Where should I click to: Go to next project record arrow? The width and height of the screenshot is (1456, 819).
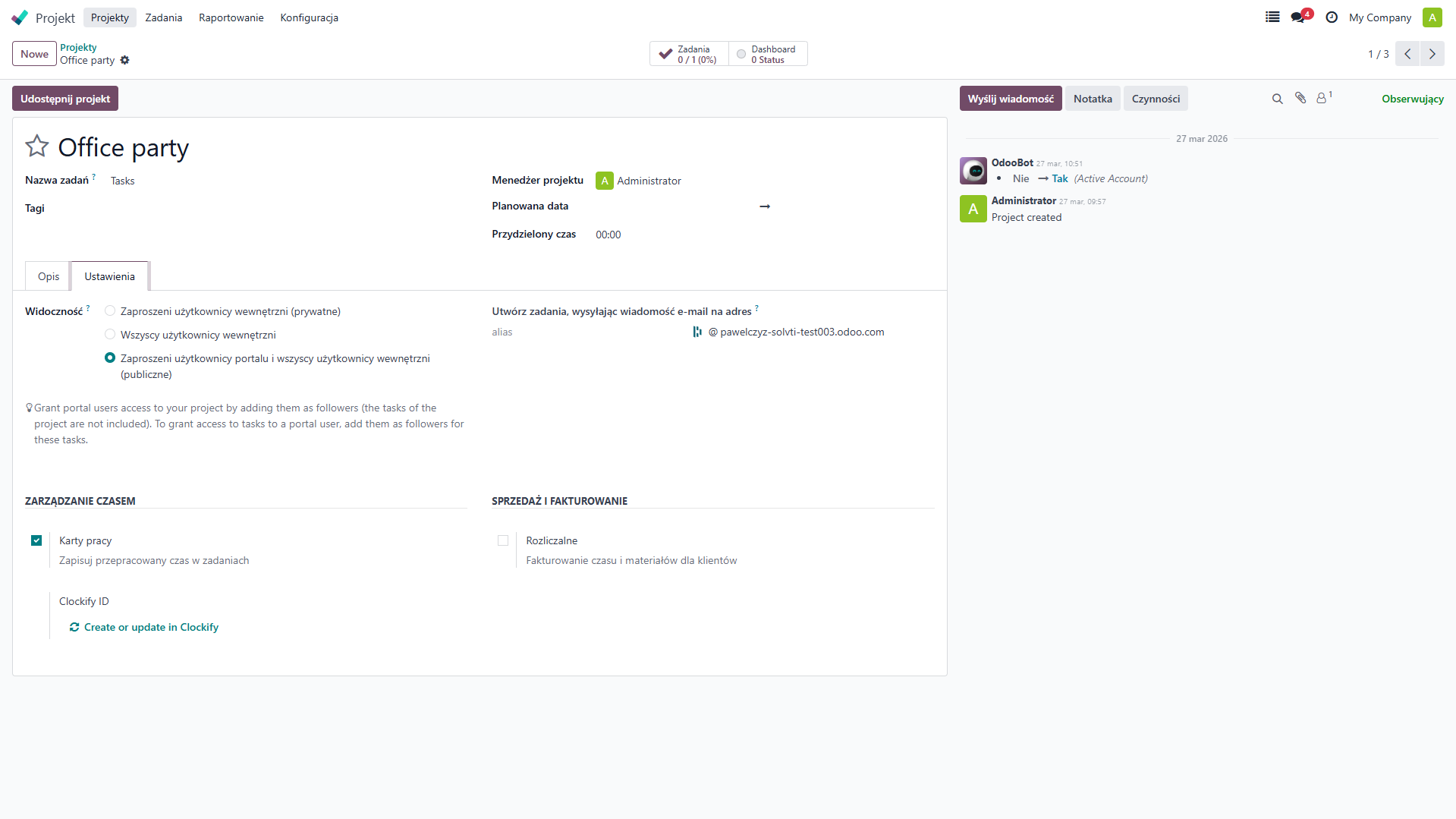point(1432,54)
